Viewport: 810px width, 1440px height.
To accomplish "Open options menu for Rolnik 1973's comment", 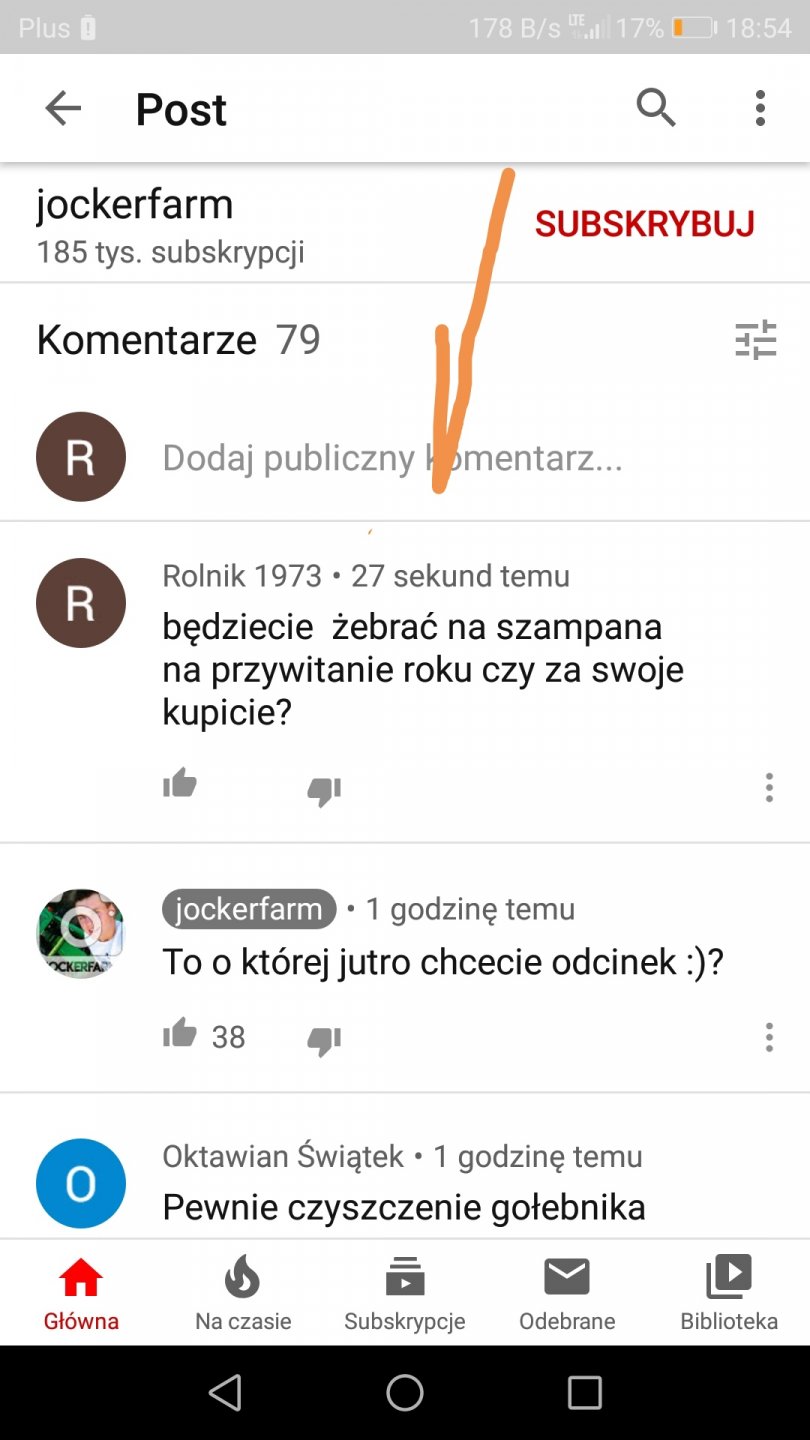I will click(768, 787).
